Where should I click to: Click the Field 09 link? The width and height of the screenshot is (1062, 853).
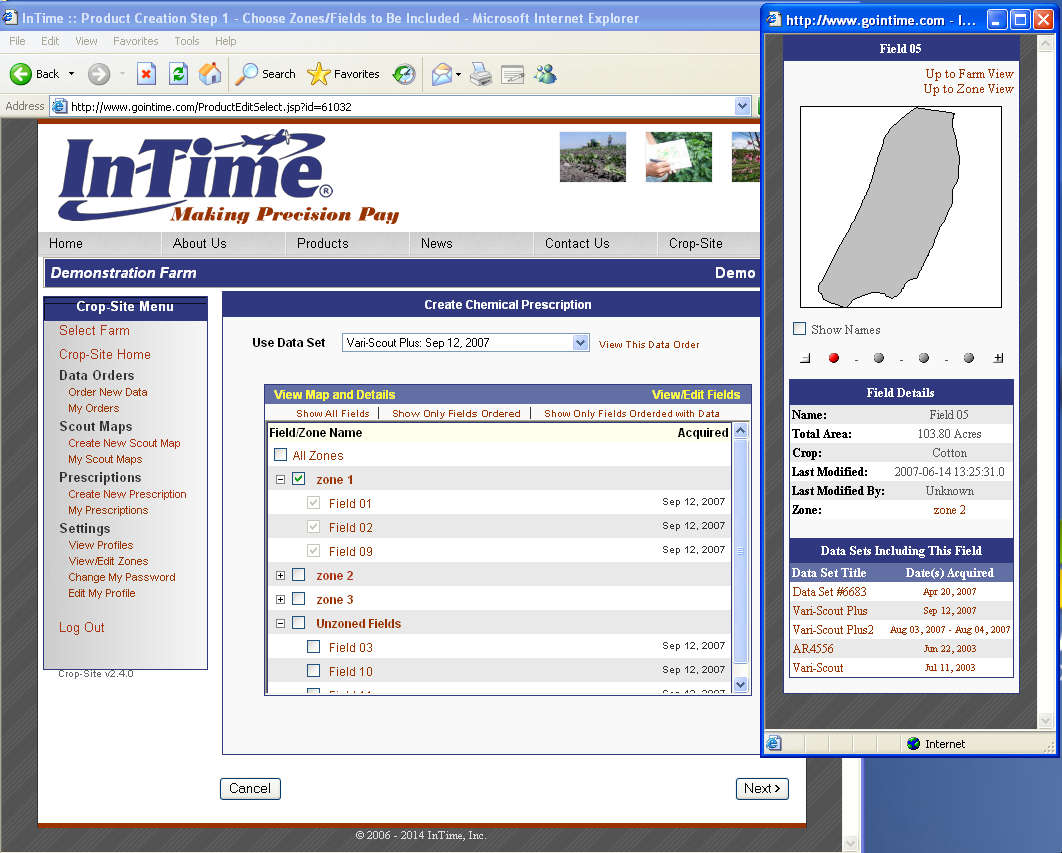pos(351,552)
